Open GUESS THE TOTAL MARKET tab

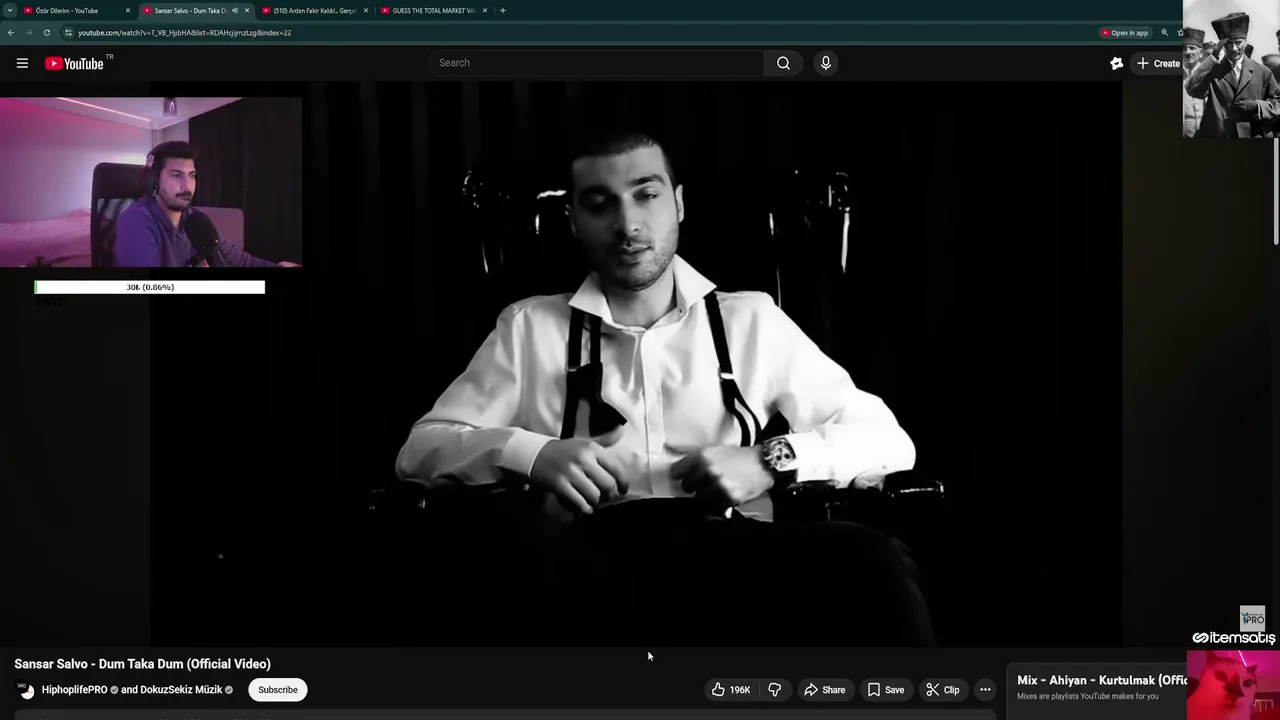(432, 11)
